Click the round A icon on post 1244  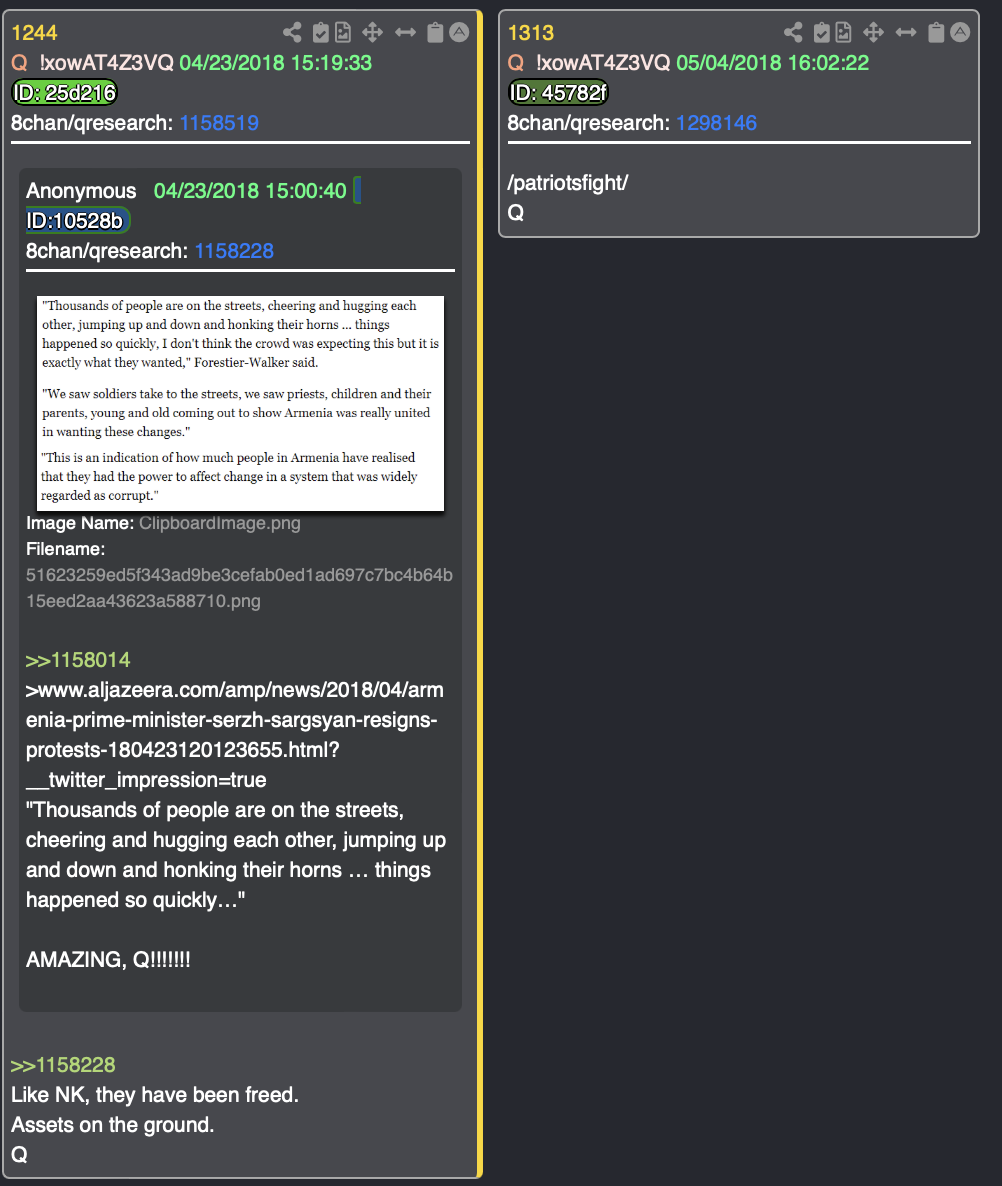pyautogui.click(x=459, y=33)
